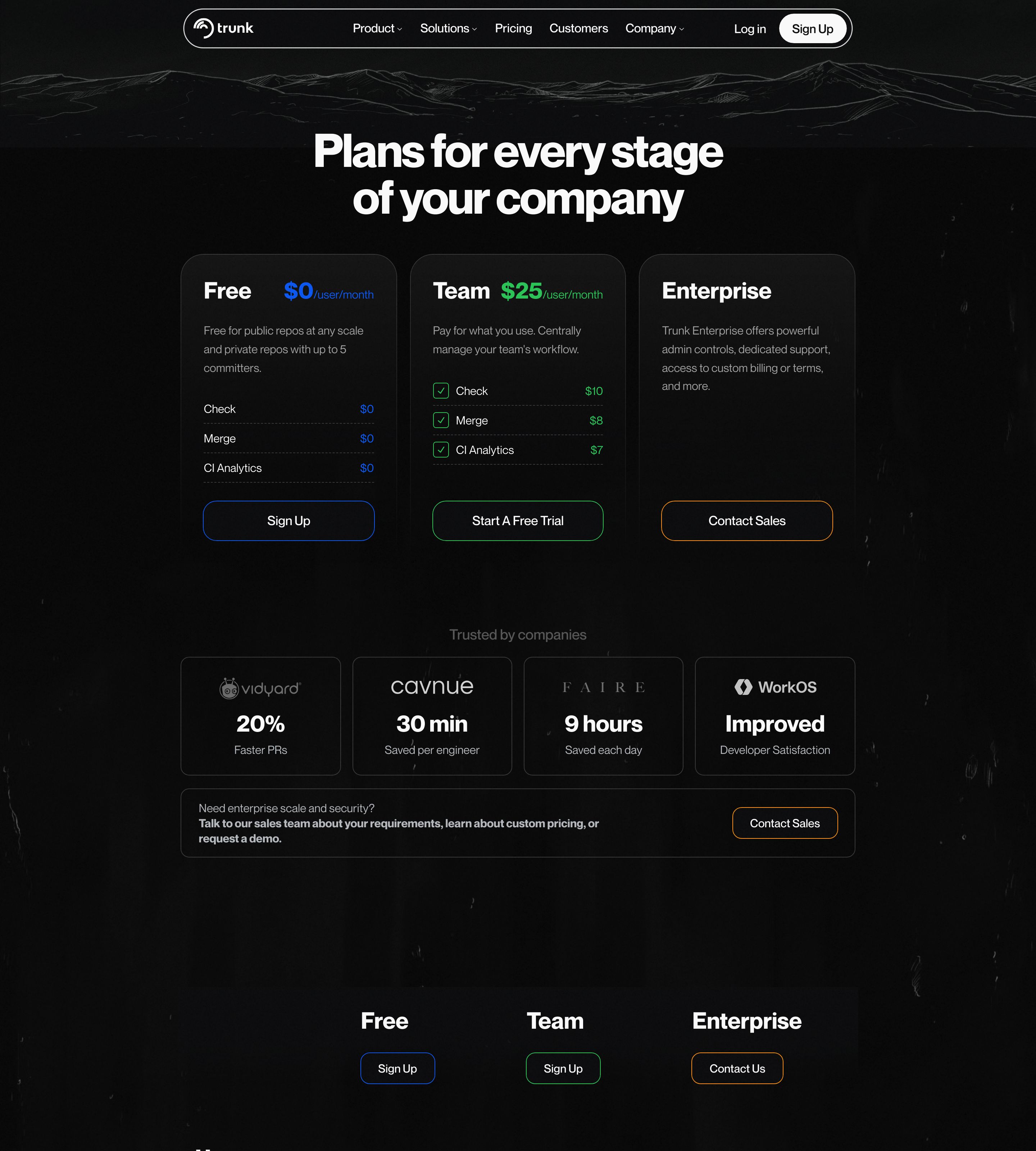The height and width of the screenshot is (1151, 1036).
Task: Open the Customers nav item
Action: point(578,28)
